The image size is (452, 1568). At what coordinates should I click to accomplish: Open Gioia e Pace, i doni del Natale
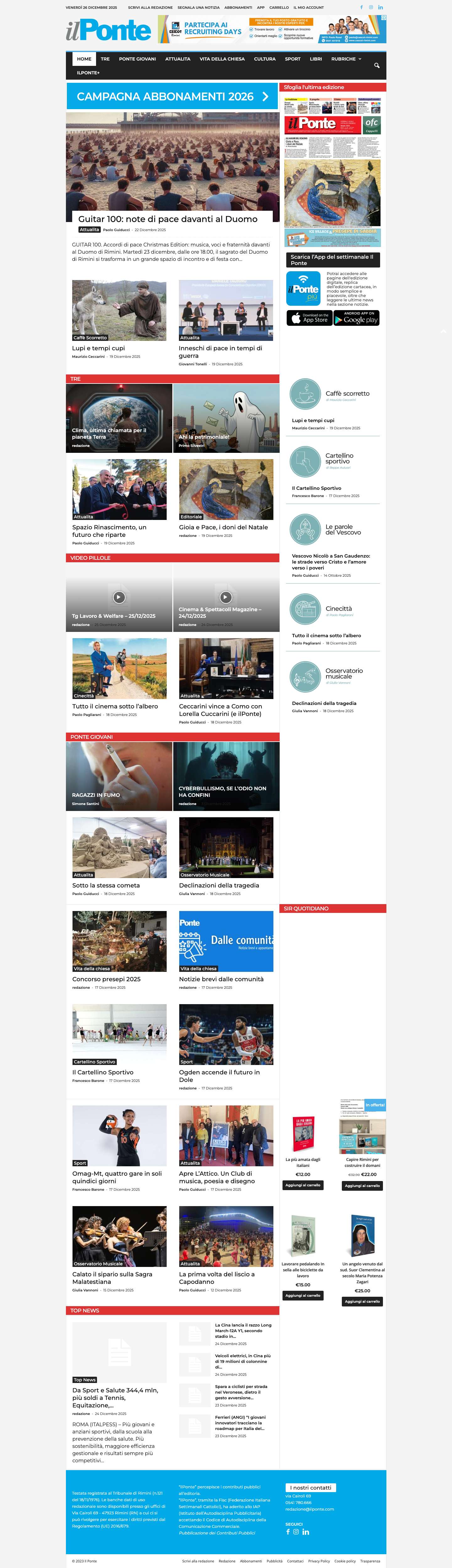[223, 527]
